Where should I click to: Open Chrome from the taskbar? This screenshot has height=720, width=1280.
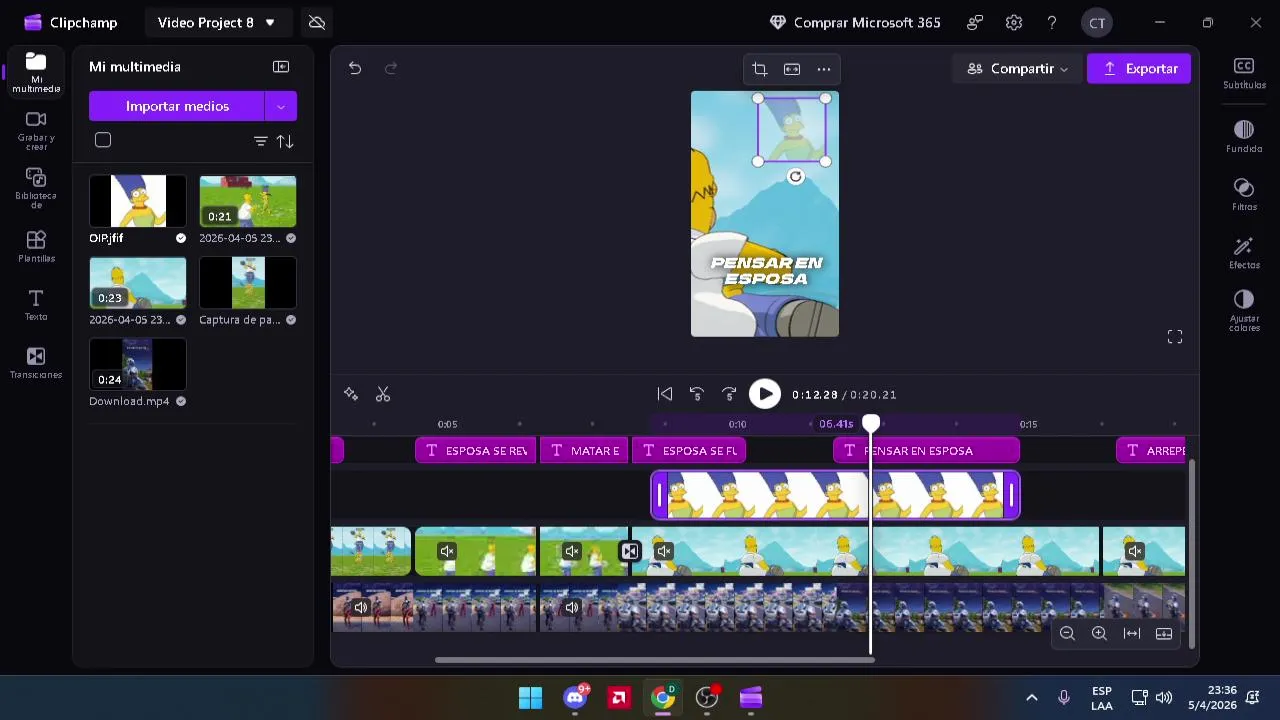[x=662, y=697]
